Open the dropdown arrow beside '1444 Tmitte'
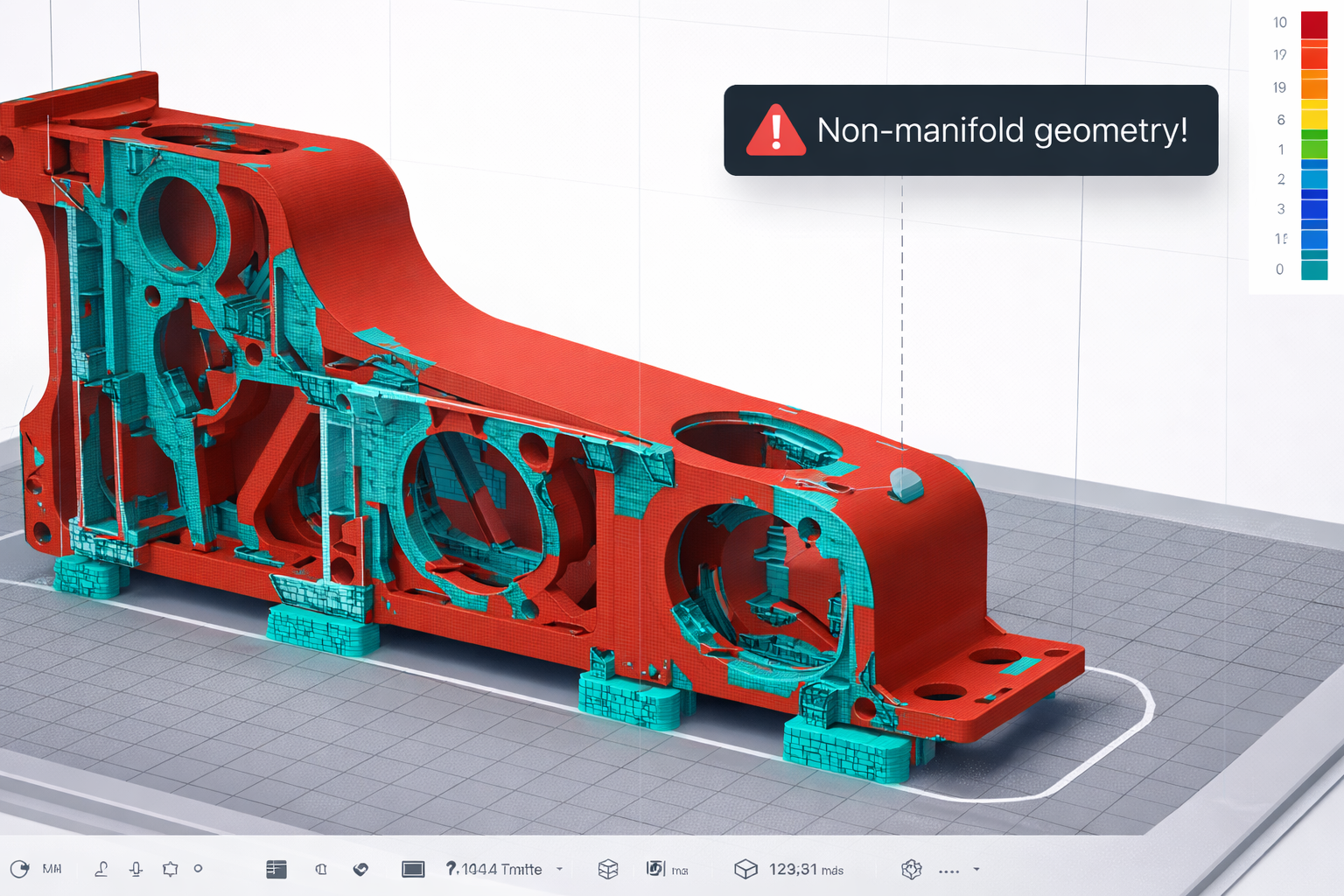This screenshot has height=896, width=1344. coord(560,869)
